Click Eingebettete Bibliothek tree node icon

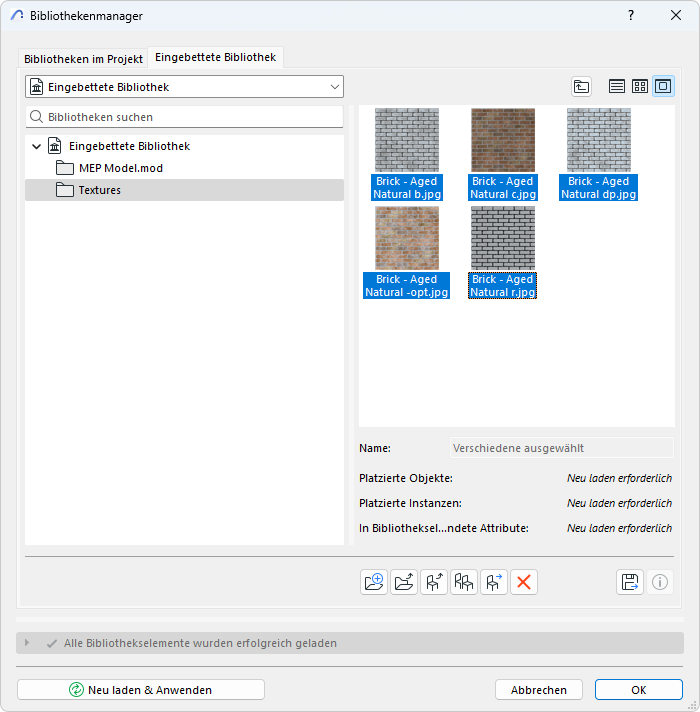tap(55, 146)
